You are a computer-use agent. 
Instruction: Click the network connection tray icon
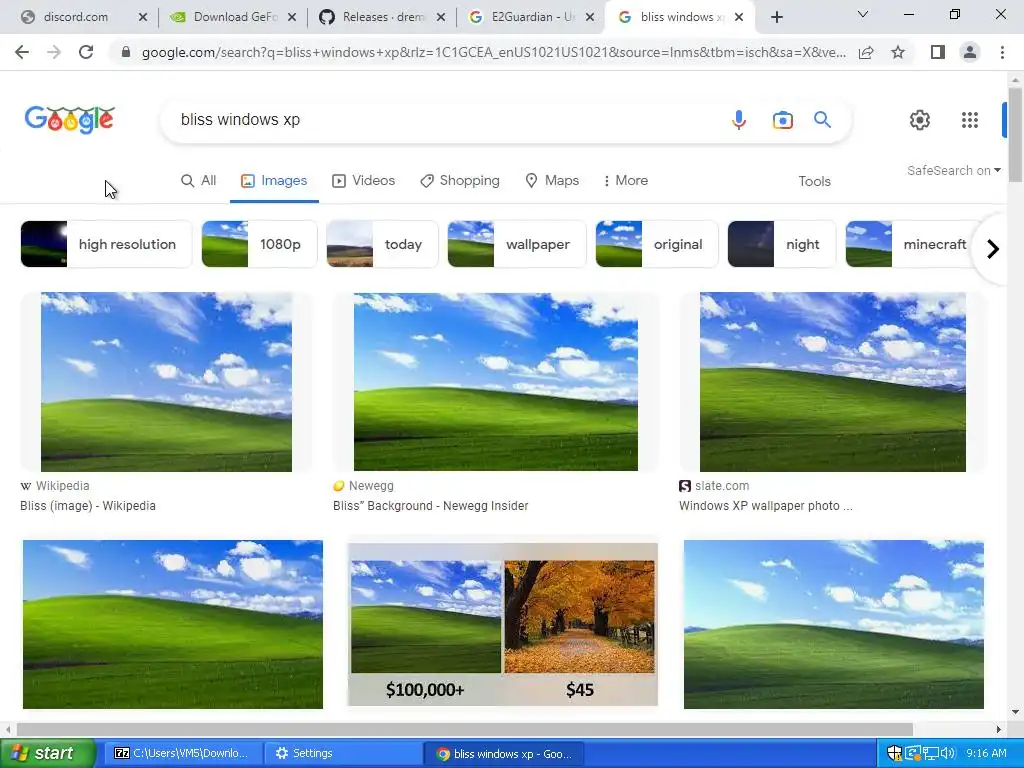pyautogui.click(x=930, y=753)
